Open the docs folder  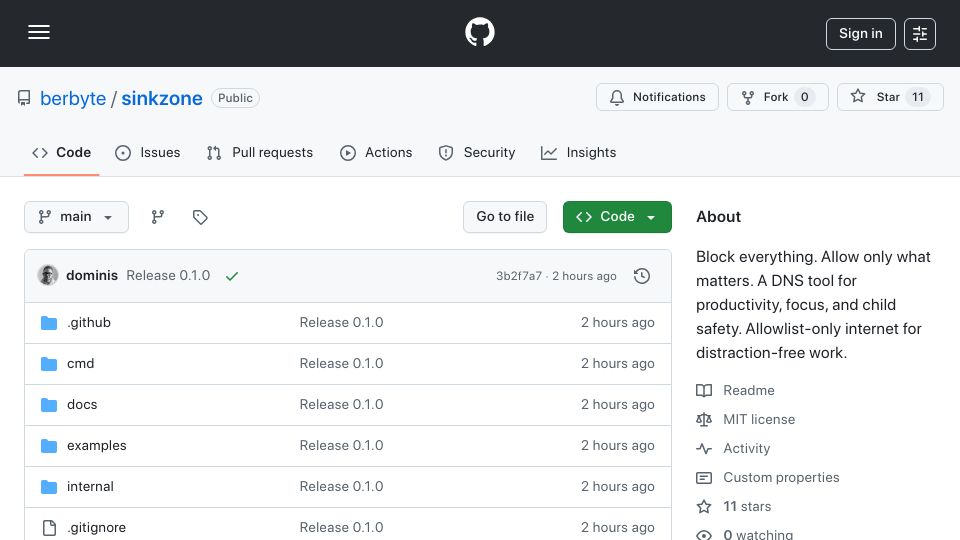tap(82, 405)
